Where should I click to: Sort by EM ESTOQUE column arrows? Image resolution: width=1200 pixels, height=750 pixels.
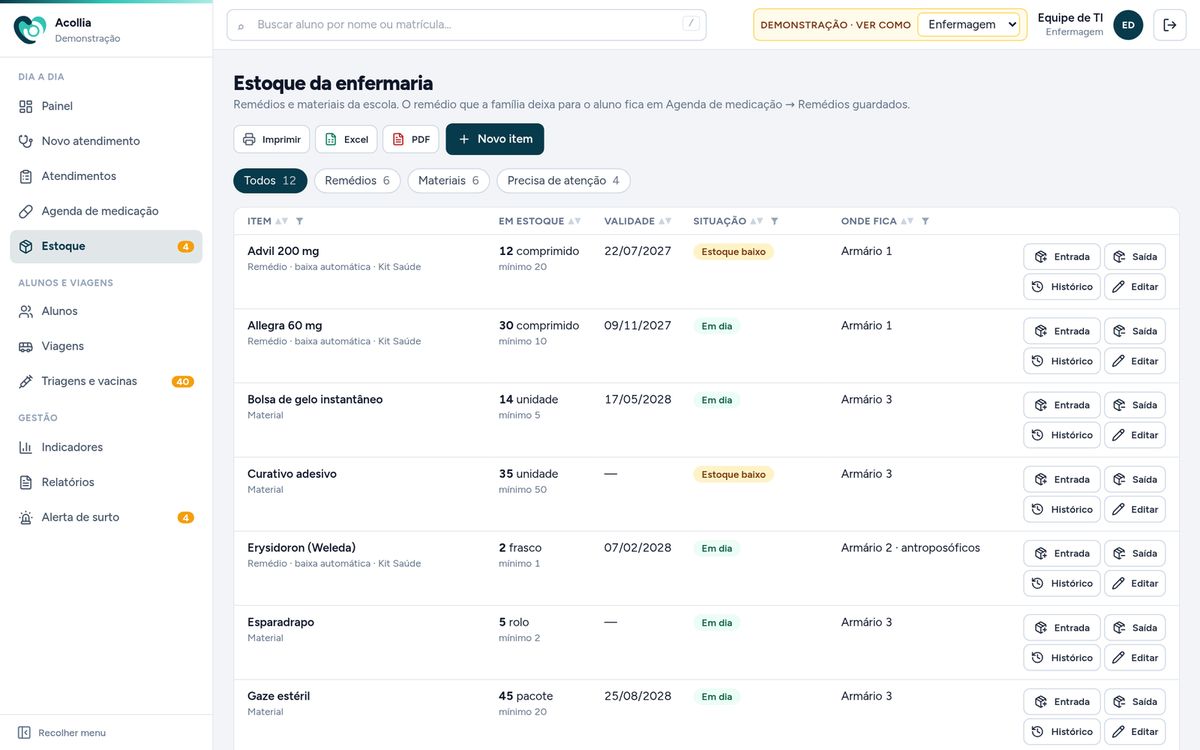point(575,221)
